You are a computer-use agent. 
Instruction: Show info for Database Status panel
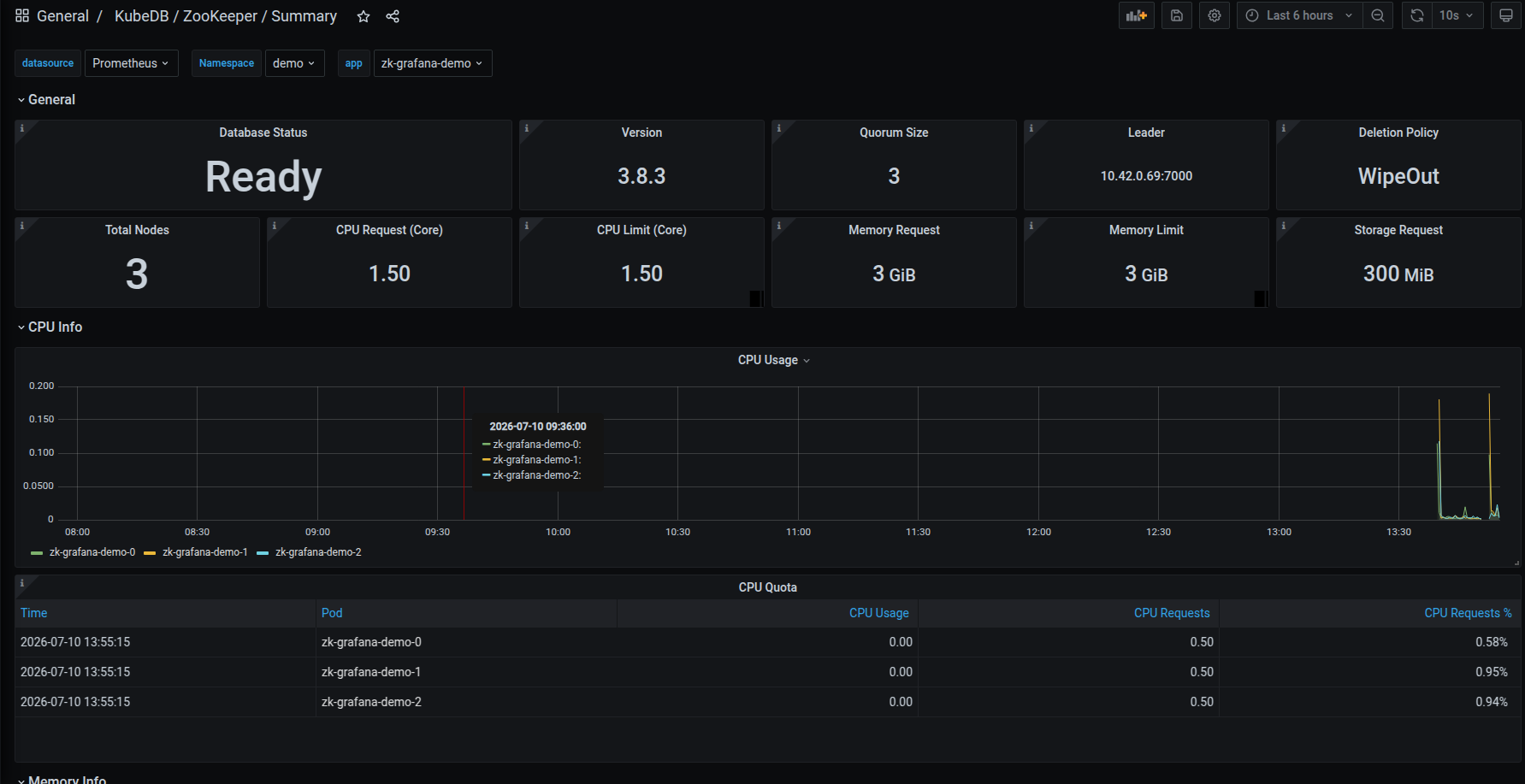(x=22, y=128)
